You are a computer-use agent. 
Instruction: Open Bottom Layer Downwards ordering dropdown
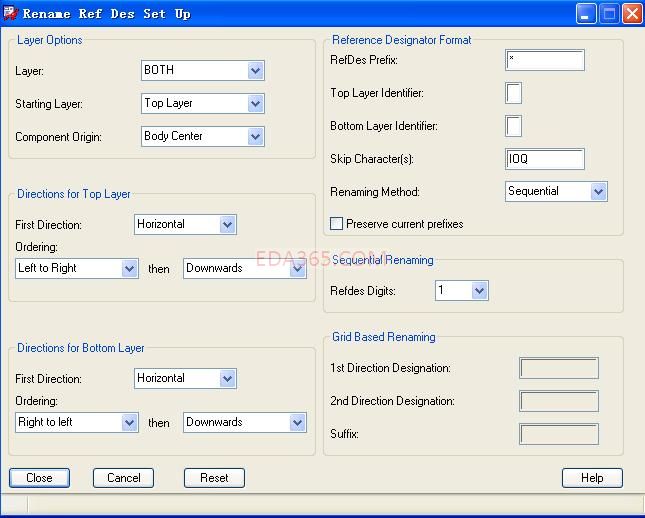pos(245,423)
